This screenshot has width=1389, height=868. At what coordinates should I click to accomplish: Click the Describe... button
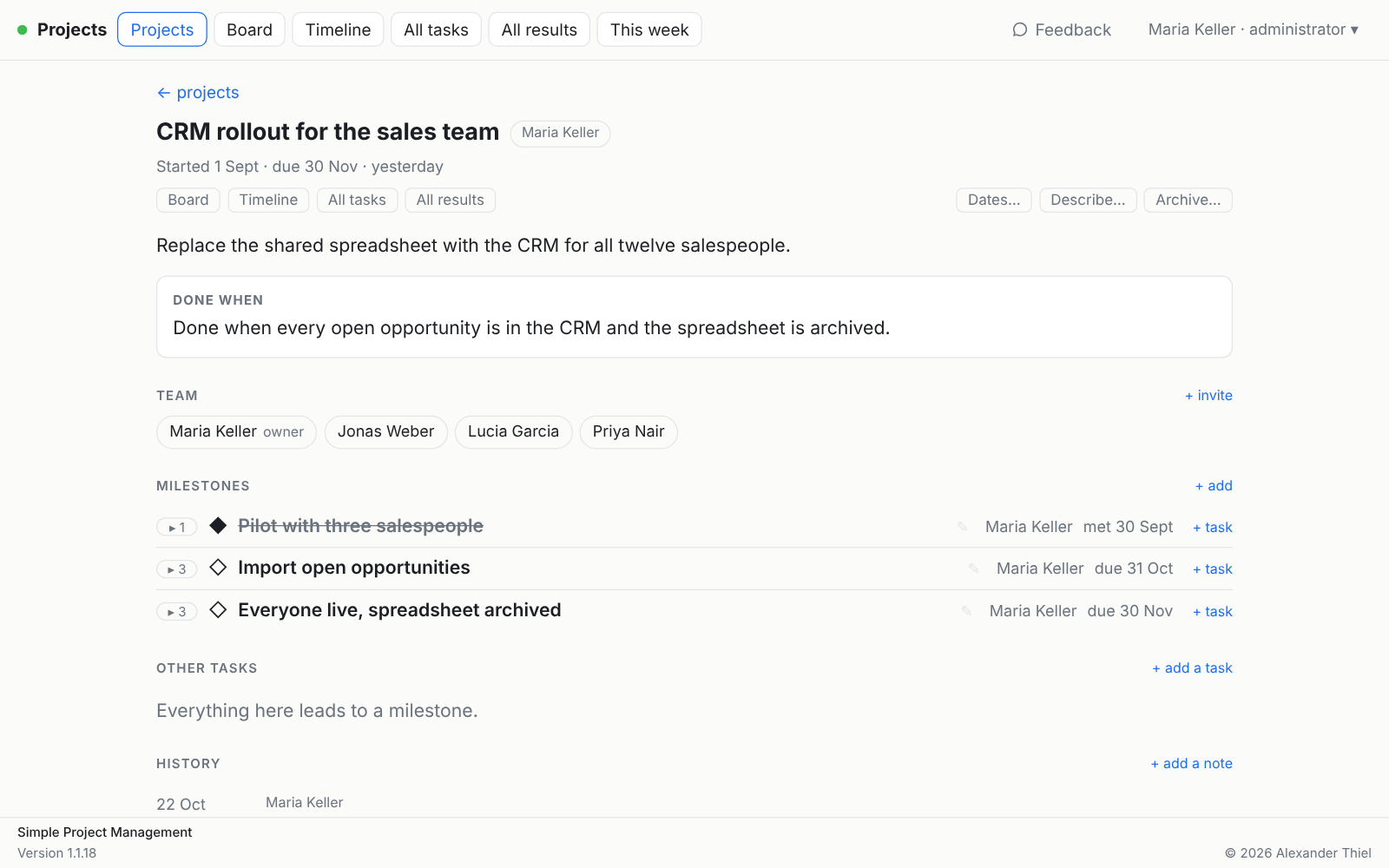(x=1088, y=200)
